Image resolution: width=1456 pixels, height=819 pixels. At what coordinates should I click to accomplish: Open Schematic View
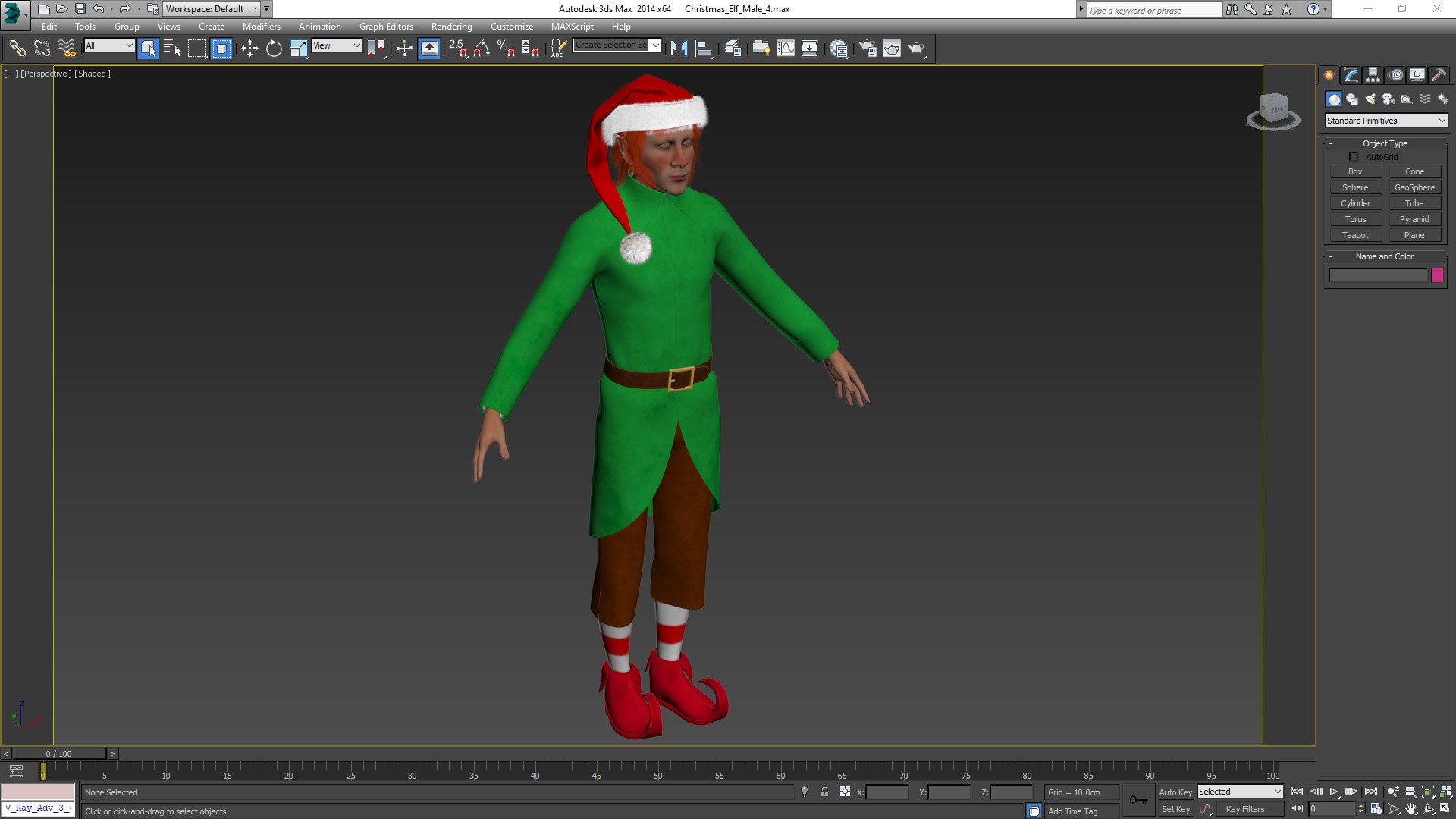[809, 49]
